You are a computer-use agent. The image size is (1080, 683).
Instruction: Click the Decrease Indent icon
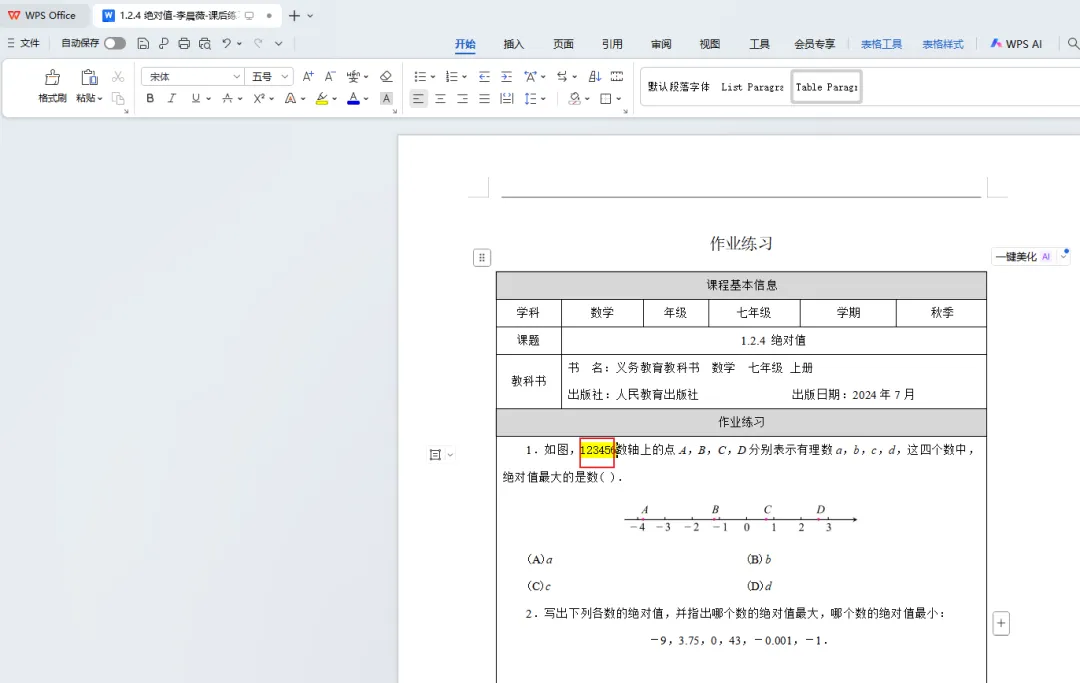coord(484,76)
